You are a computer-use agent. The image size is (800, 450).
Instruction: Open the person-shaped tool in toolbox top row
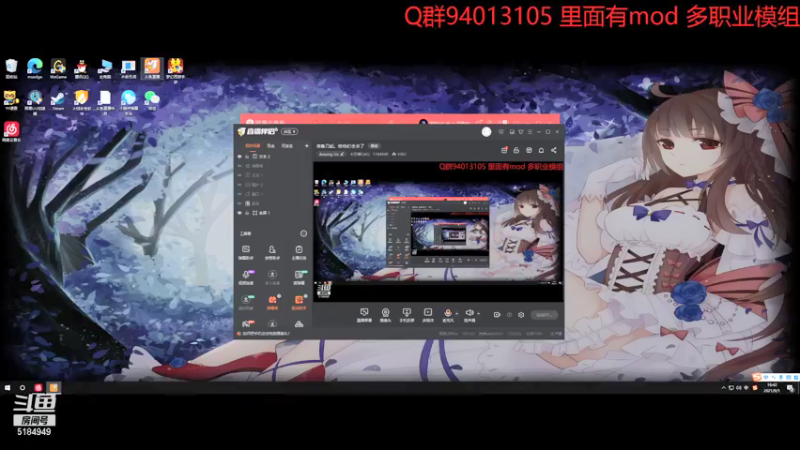click(x=272, y=252)
